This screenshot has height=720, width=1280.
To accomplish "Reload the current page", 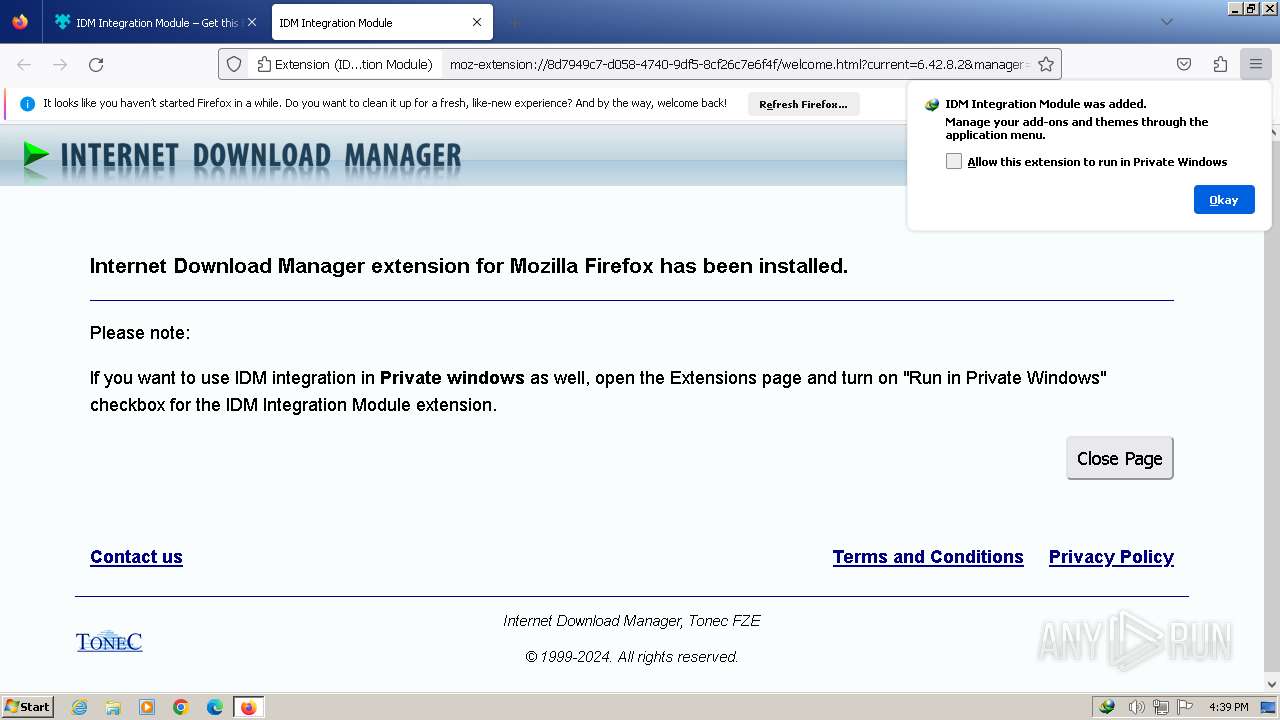I will click(x=96, y=64).
